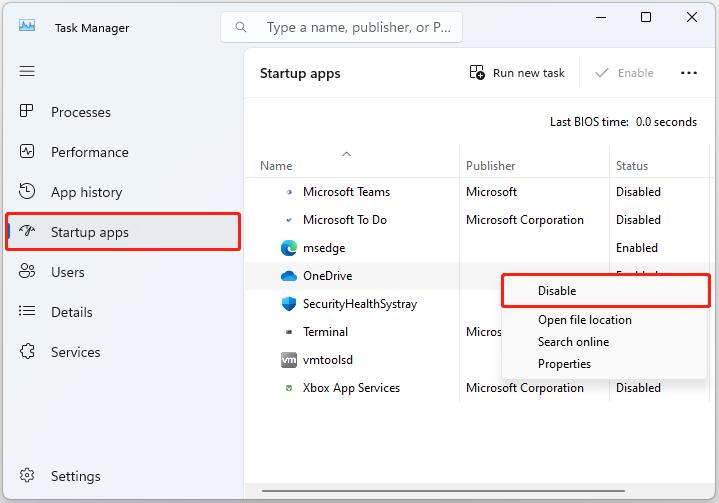Open Task Manager Settings
The height and width of the screenshot is (503, 719).
[x=75, y=476]
